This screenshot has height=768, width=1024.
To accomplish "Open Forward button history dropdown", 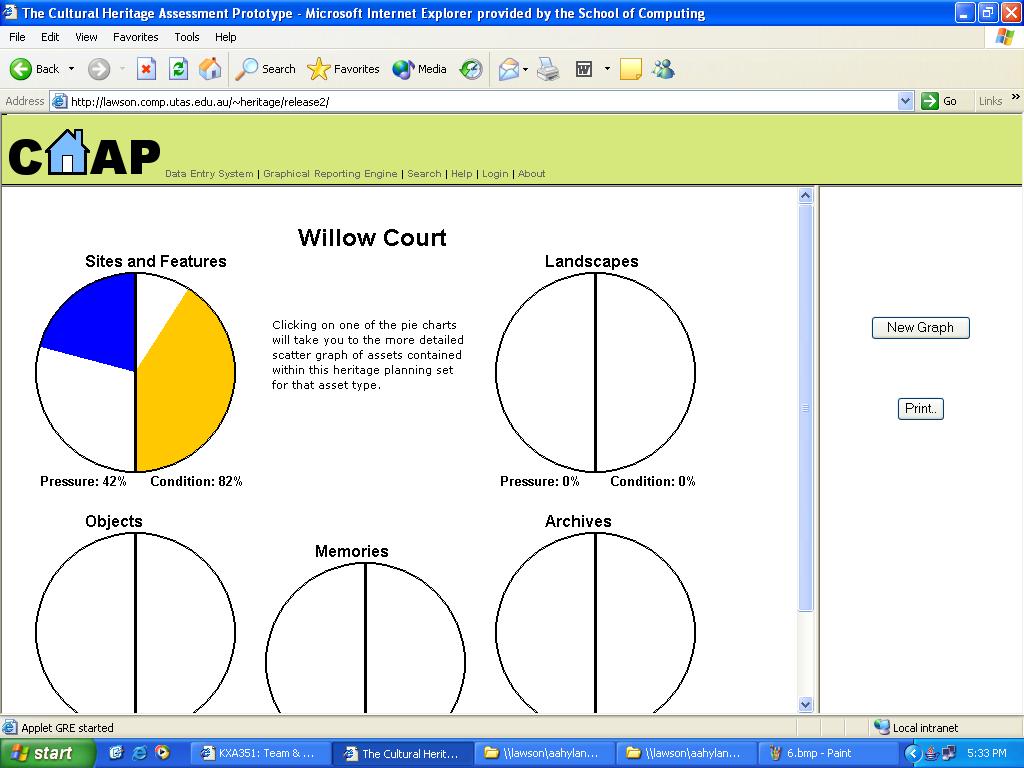I will click(122, 69).
